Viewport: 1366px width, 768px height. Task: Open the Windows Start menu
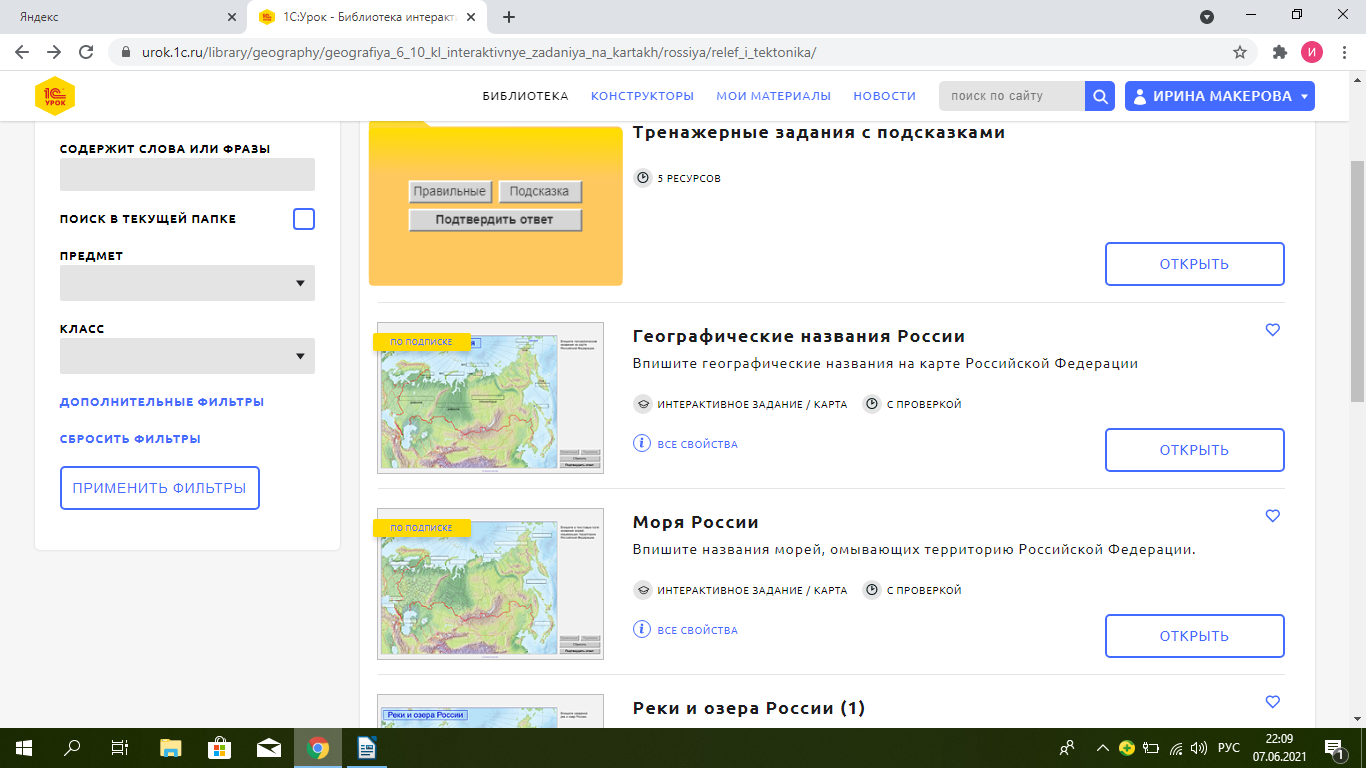tap(24, 747)
